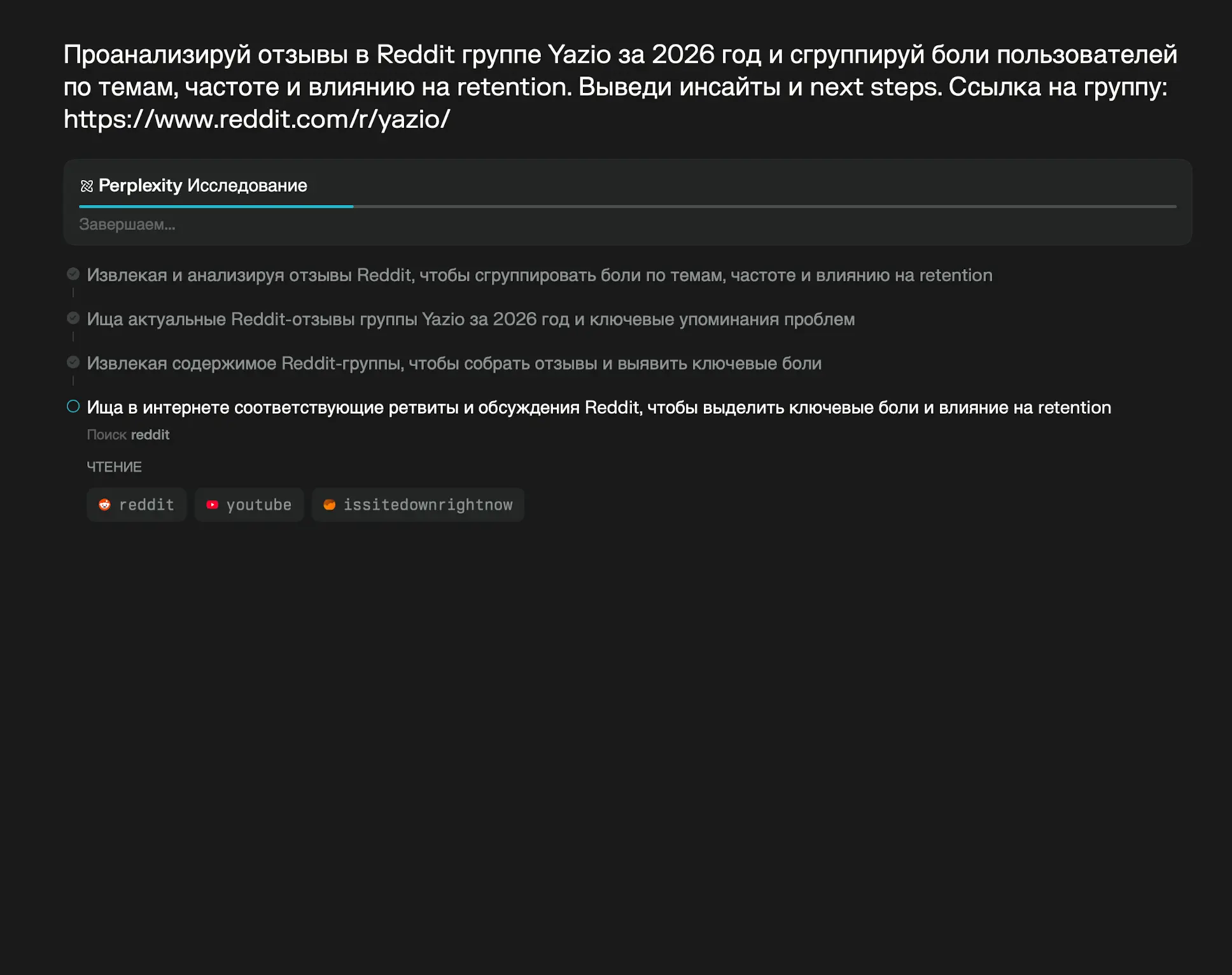Click the research progress bar
Viewport: 1232px width, 975px height.
tap(627, 206)
